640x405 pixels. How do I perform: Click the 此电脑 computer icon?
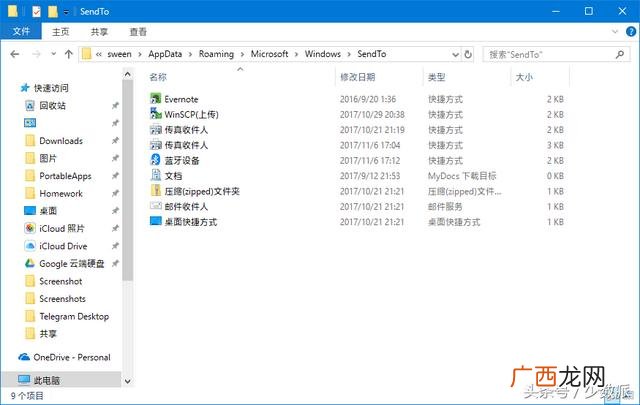(24, 380)
